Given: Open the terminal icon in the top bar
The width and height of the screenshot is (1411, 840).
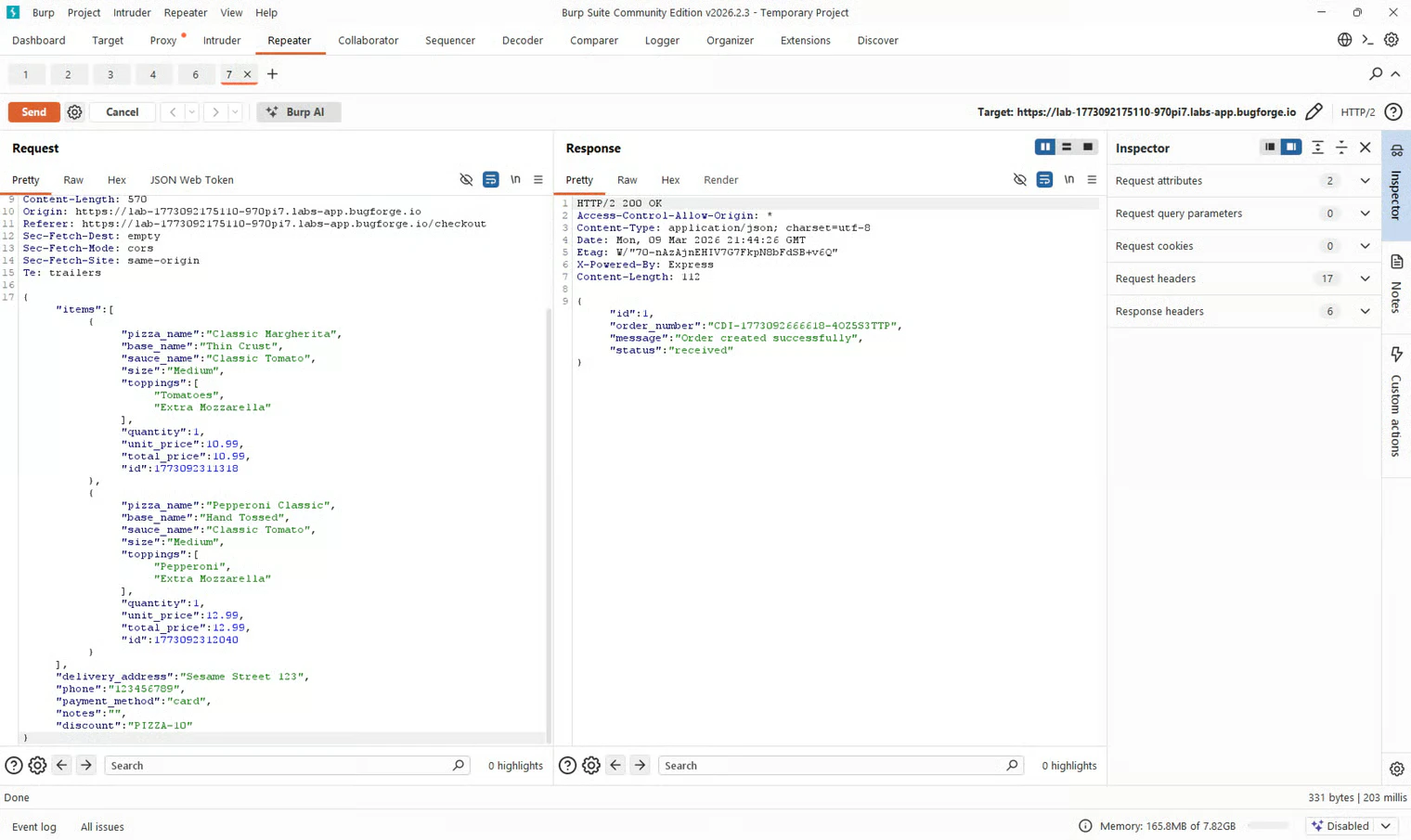Looking at the screenshot, I should point(1367,40).
